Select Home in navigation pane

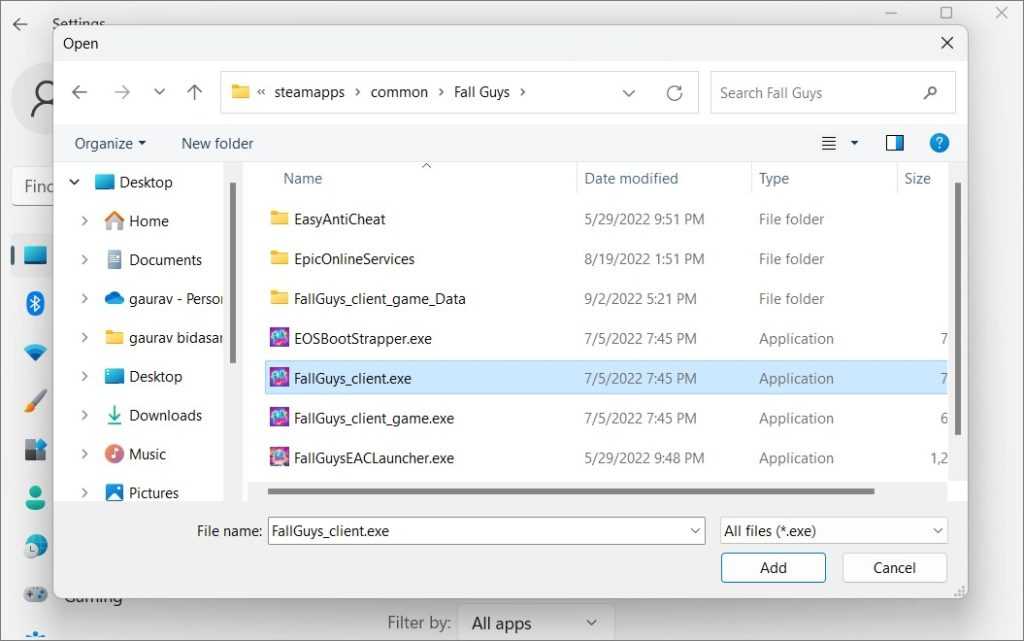(x=136, y=221)
